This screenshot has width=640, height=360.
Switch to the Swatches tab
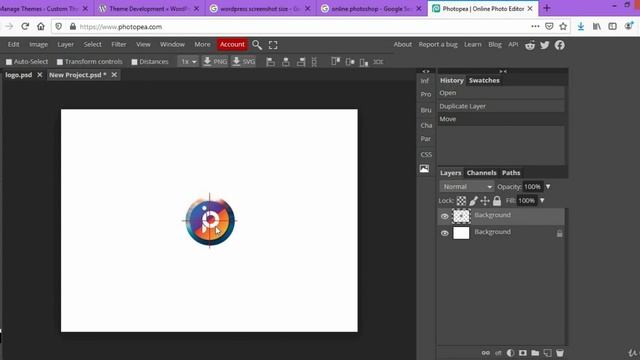(484, 80)
